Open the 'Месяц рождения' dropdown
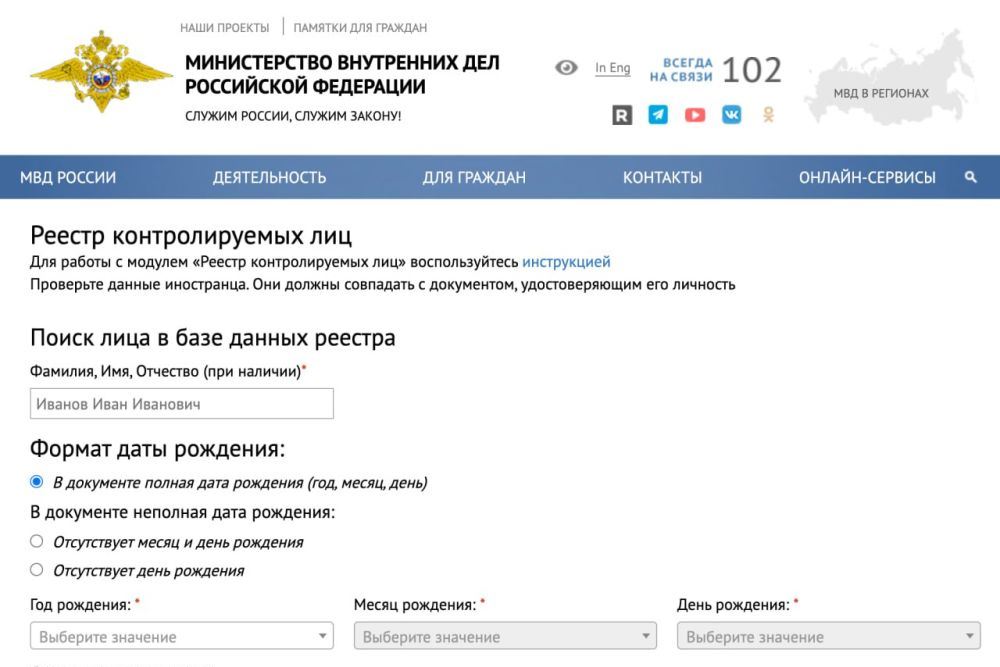This screenshot has height=667, width=1000. pos(505,637)
